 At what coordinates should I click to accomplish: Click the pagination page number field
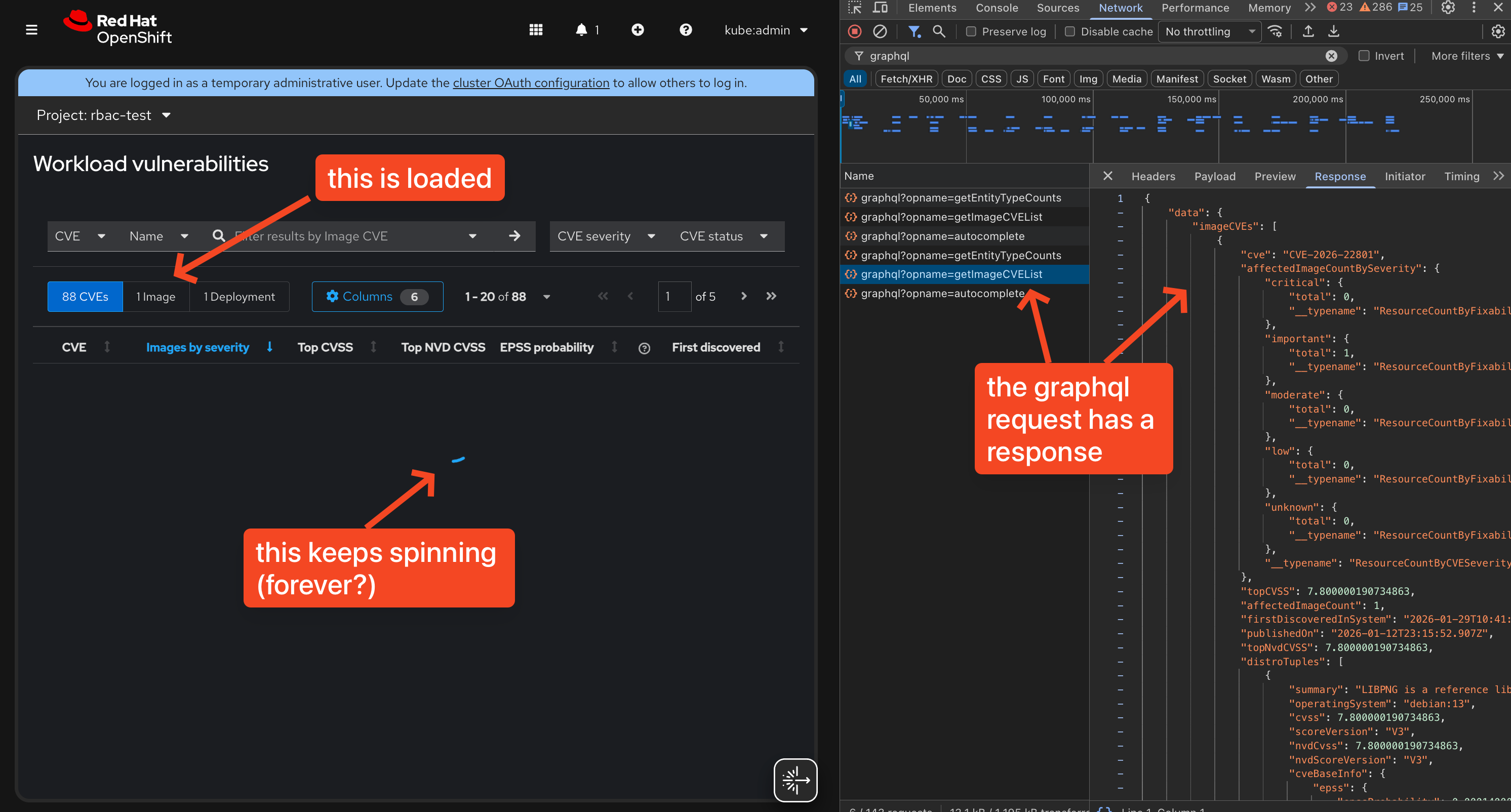(673, 297)
